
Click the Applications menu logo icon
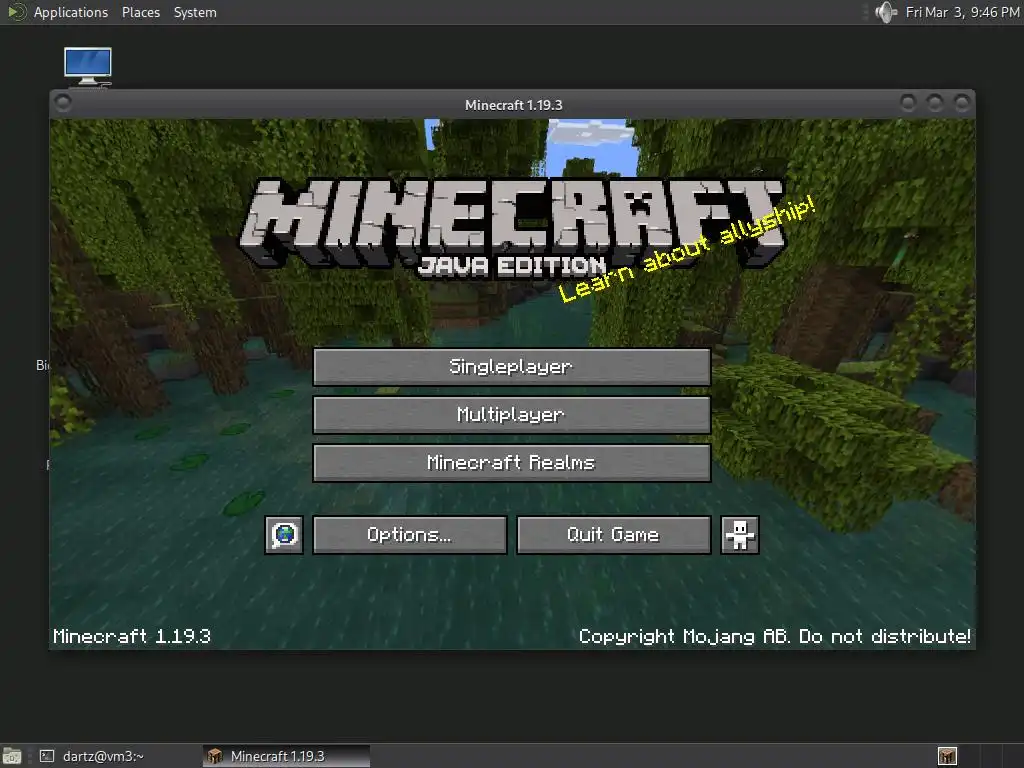[16, 12]
